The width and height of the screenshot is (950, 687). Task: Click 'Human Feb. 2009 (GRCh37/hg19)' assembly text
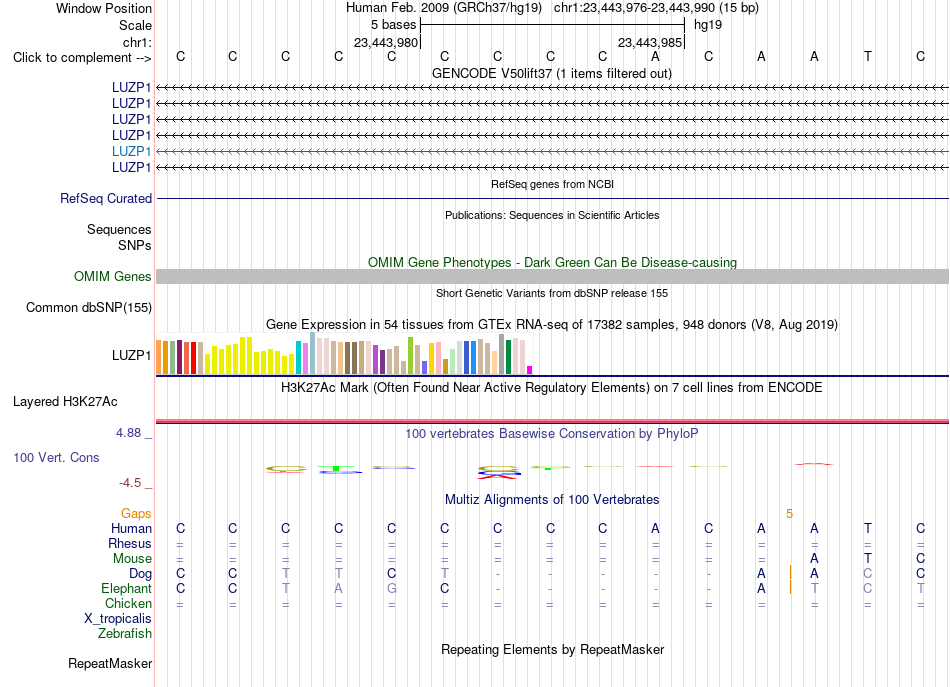(446, 8)
